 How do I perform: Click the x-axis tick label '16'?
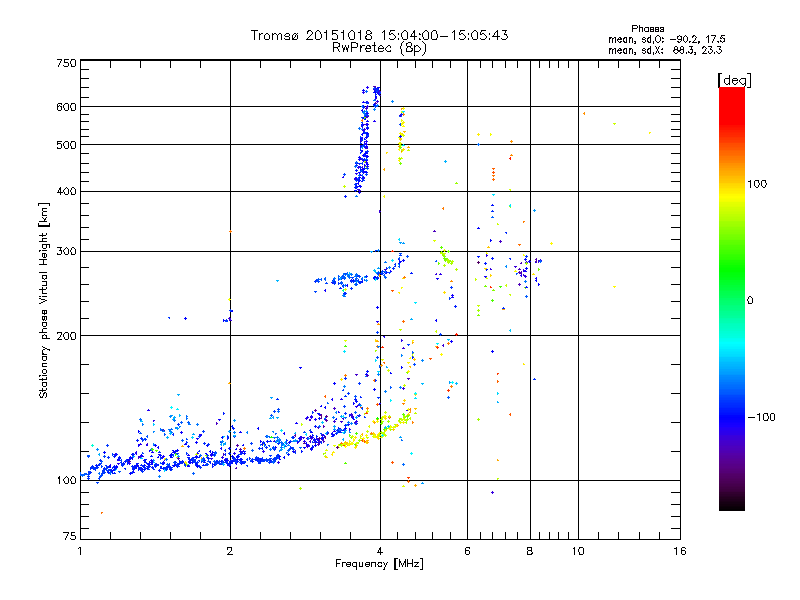(x=680, y=551)
